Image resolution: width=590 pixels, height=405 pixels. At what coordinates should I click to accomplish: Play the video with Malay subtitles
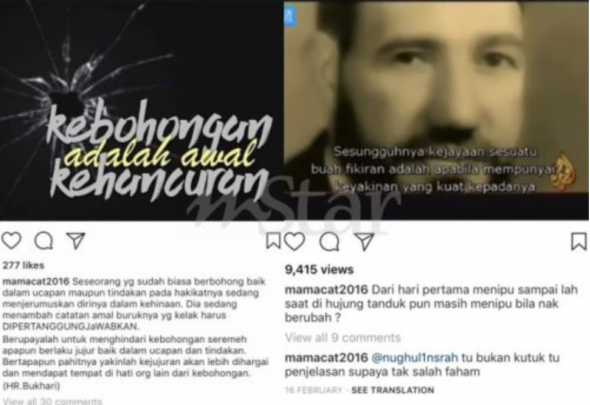436,110
